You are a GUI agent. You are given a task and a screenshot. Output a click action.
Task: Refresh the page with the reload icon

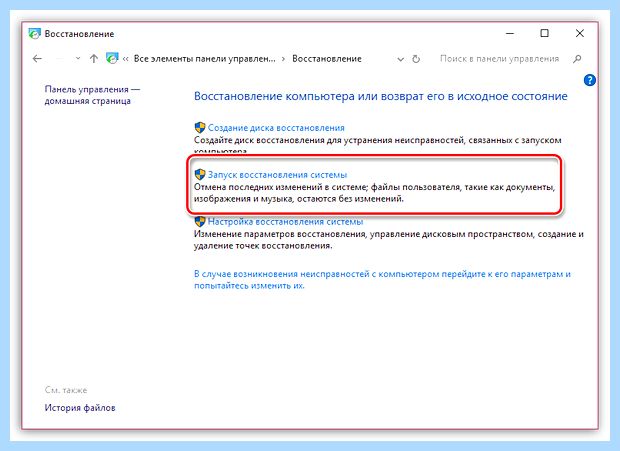tap(416, 59)
